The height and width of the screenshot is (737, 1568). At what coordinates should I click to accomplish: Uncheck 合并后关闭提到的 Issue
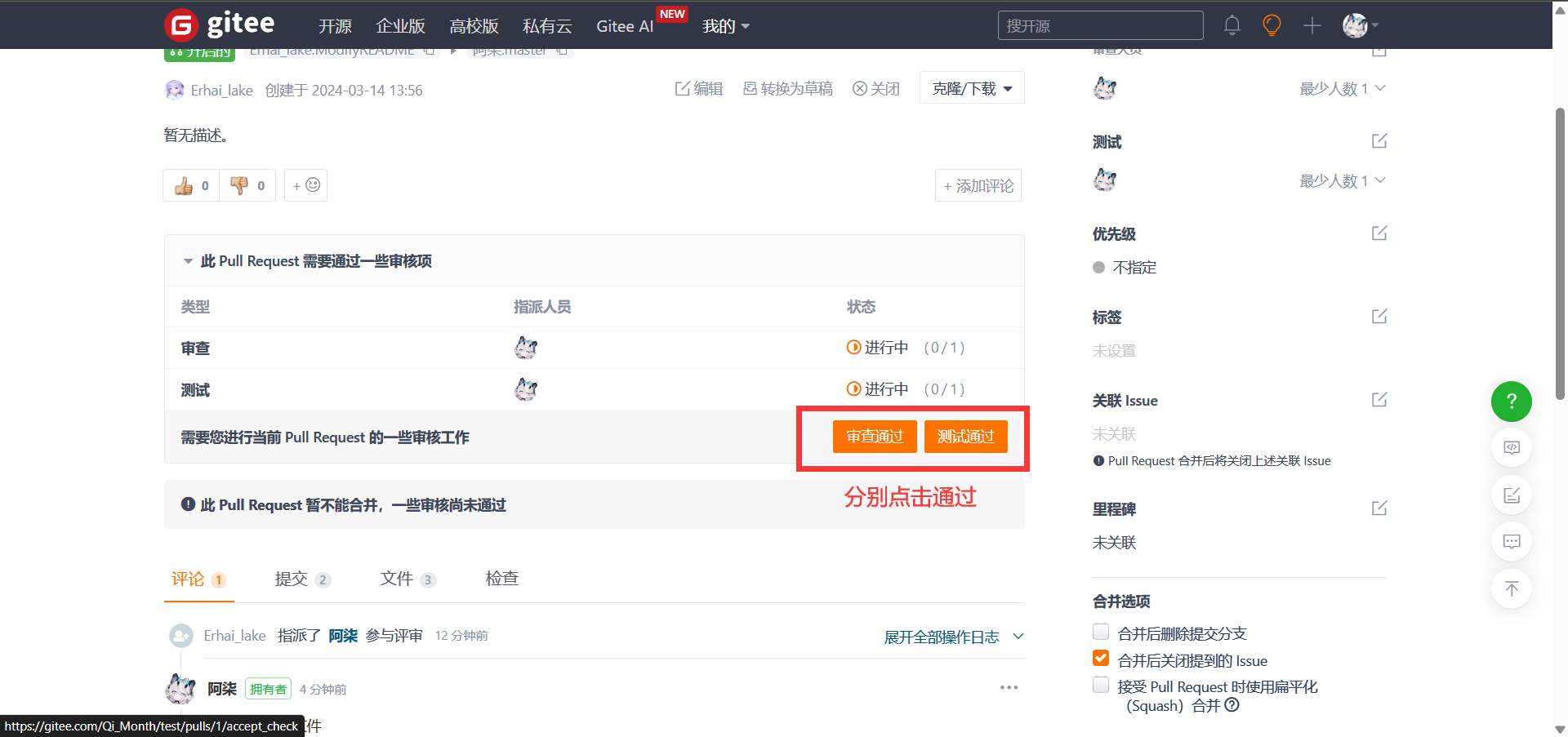pyautogui.click(x=1101, y=659)
